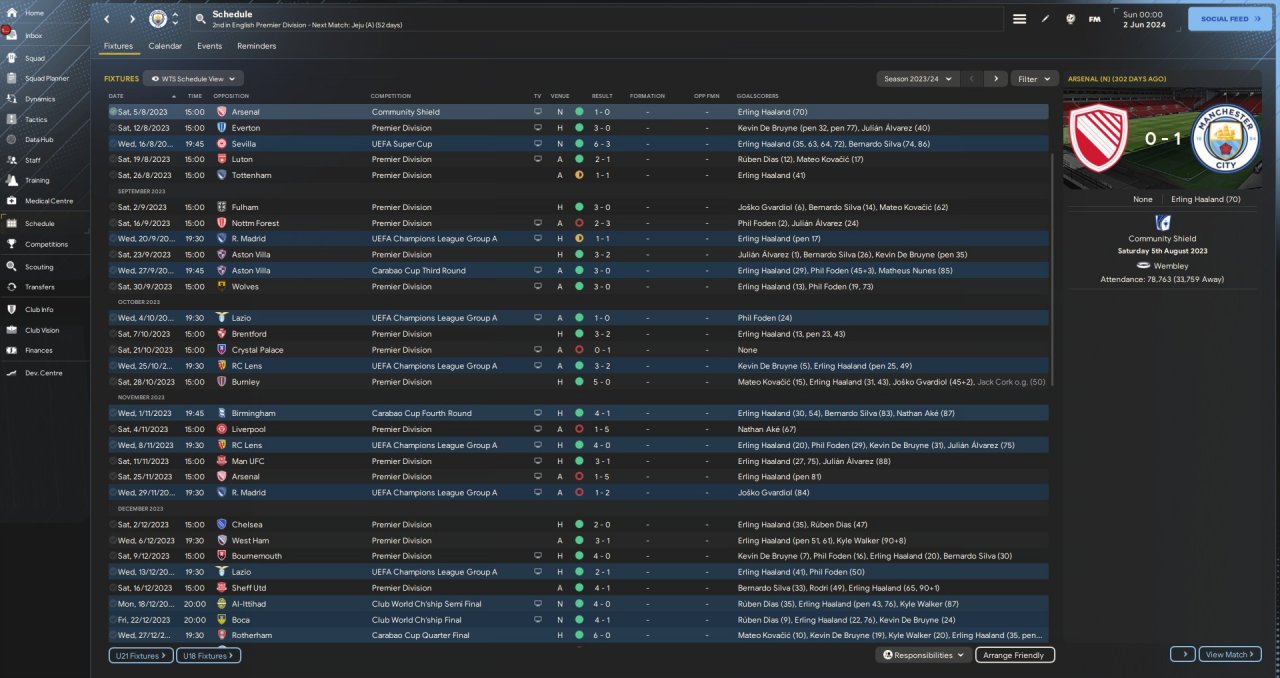Open the Transfers sidebar icon
Screen dimensions: 1280x678
point(11,287)
